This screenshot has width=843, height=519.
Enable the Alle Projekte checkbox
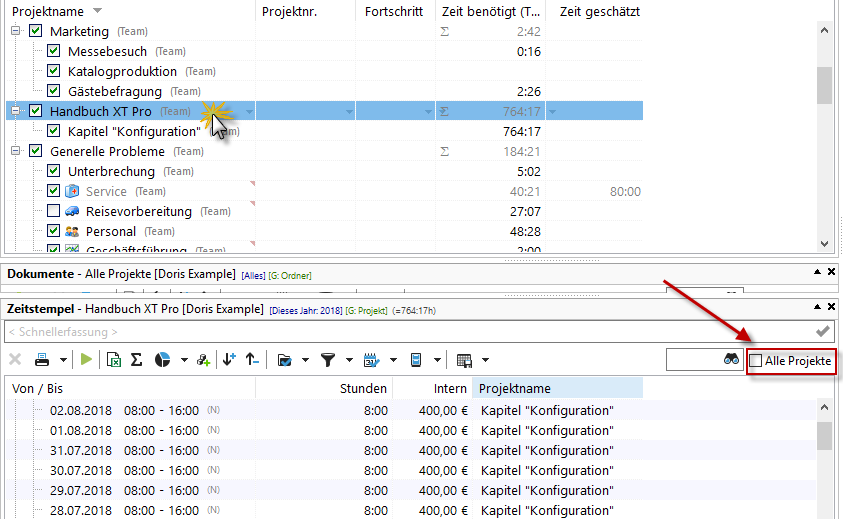pos(756,360)
